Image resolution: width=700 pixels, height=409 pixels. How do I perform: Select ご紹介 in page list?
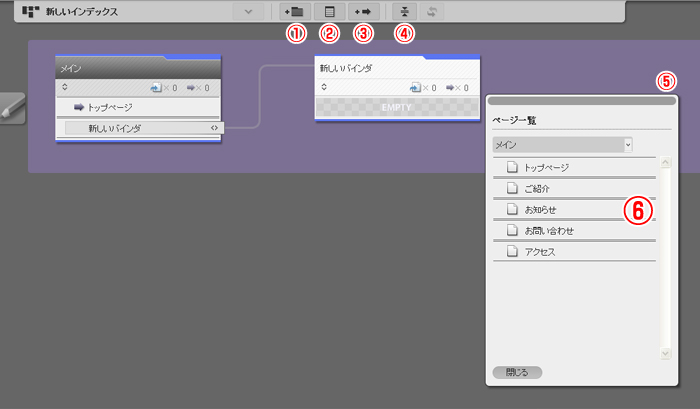(x=575, y=188)
